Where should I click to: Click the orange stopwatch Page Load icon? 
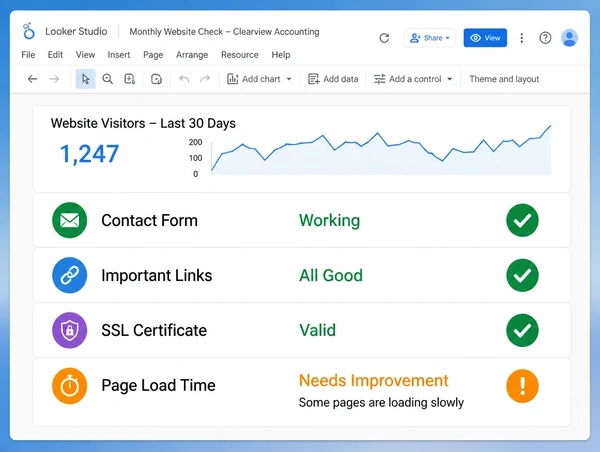click(70, 386)
